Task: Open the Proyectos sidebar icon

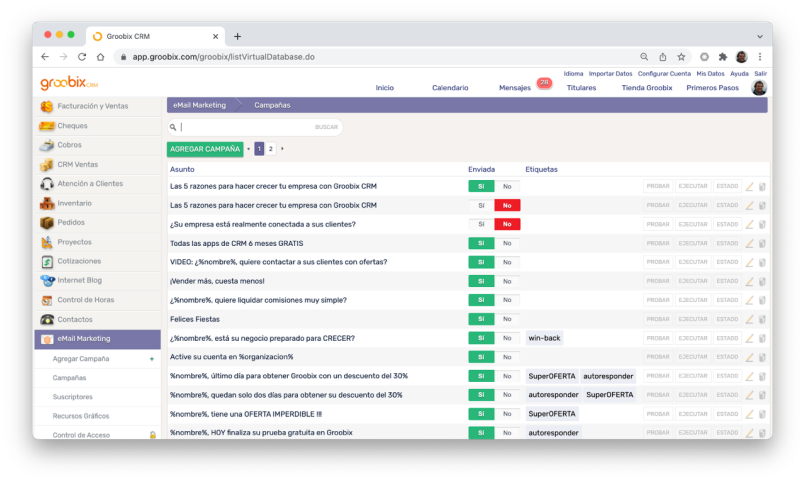Action: 47,242
